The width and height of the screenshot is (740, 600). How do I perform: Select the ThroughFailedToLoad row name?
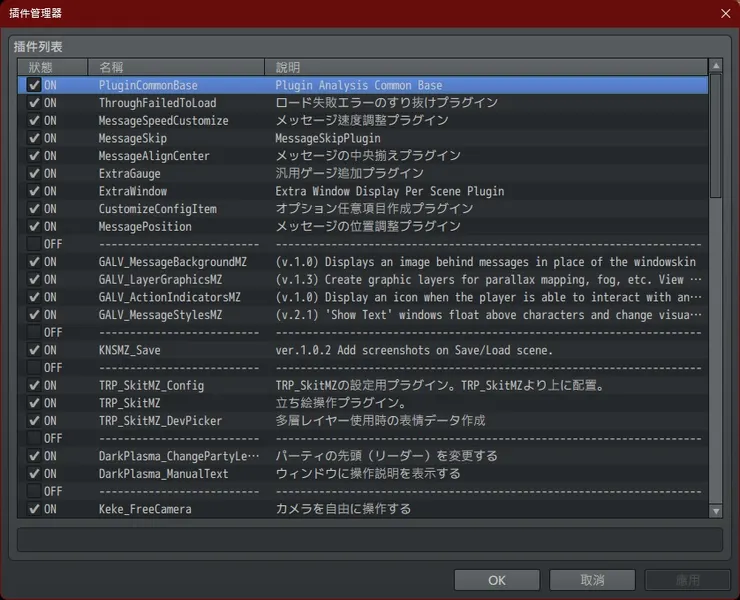[x=158, y=103]
